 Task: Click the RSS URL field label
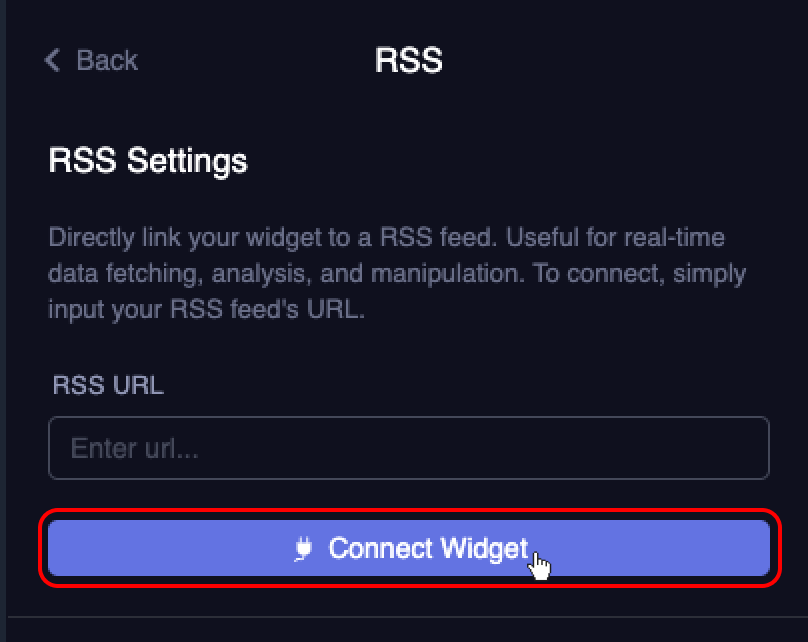tap(106, 385)
